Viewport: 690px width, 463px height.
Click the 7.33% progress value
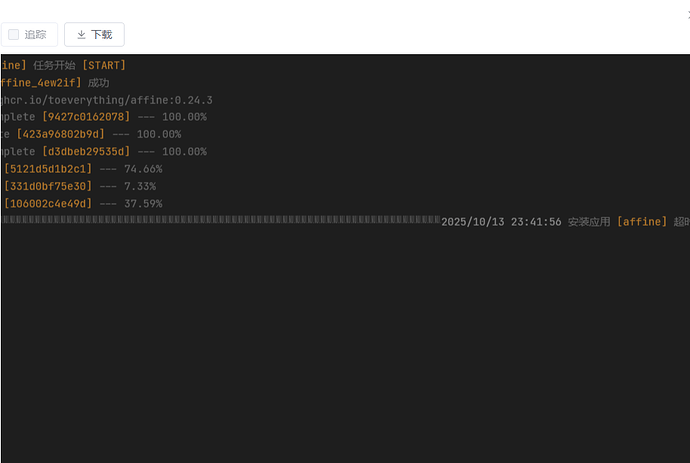[x=140, y=186]
